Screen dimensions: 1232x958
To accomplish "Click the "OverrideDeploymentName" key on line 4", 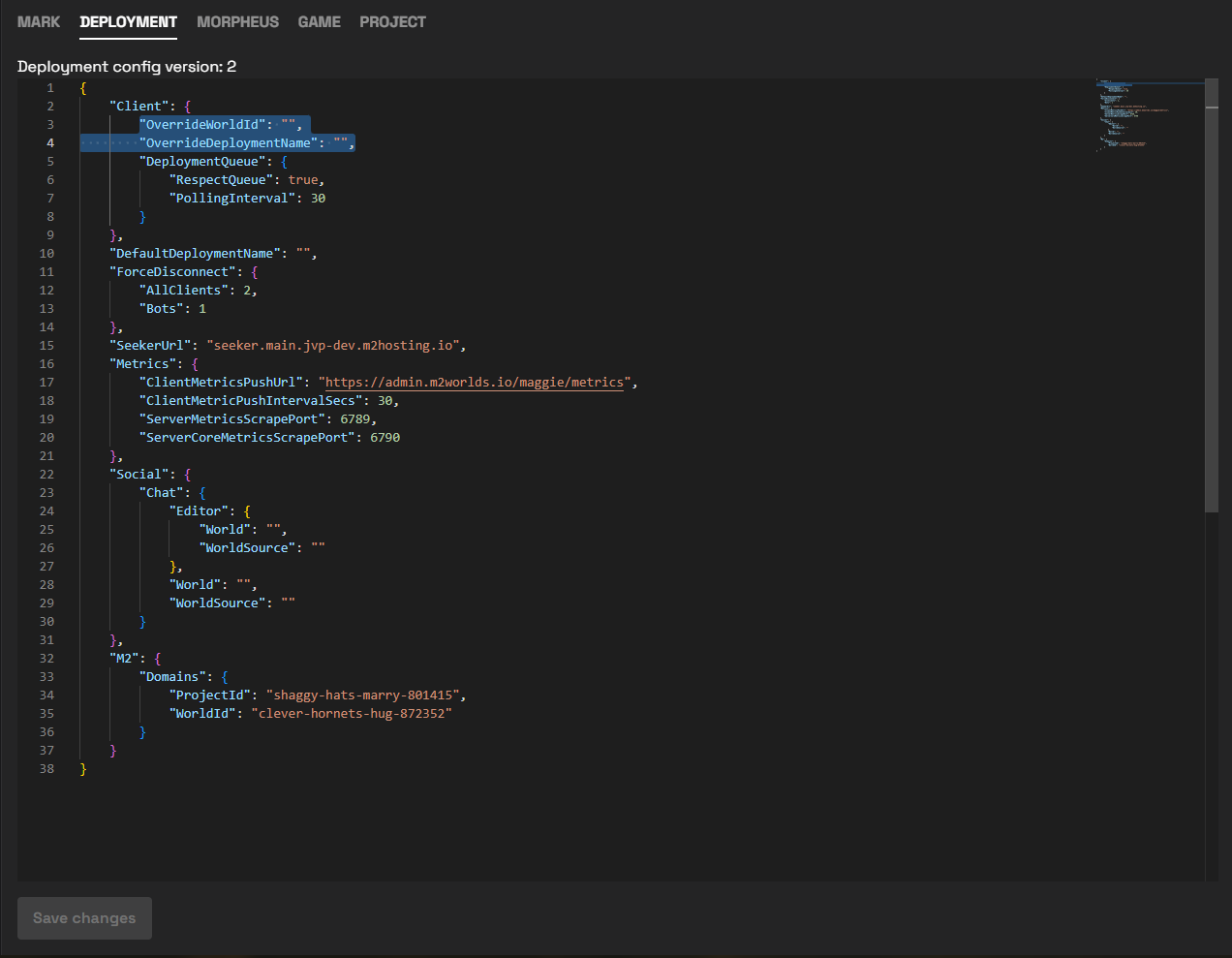I will (229, 143).
